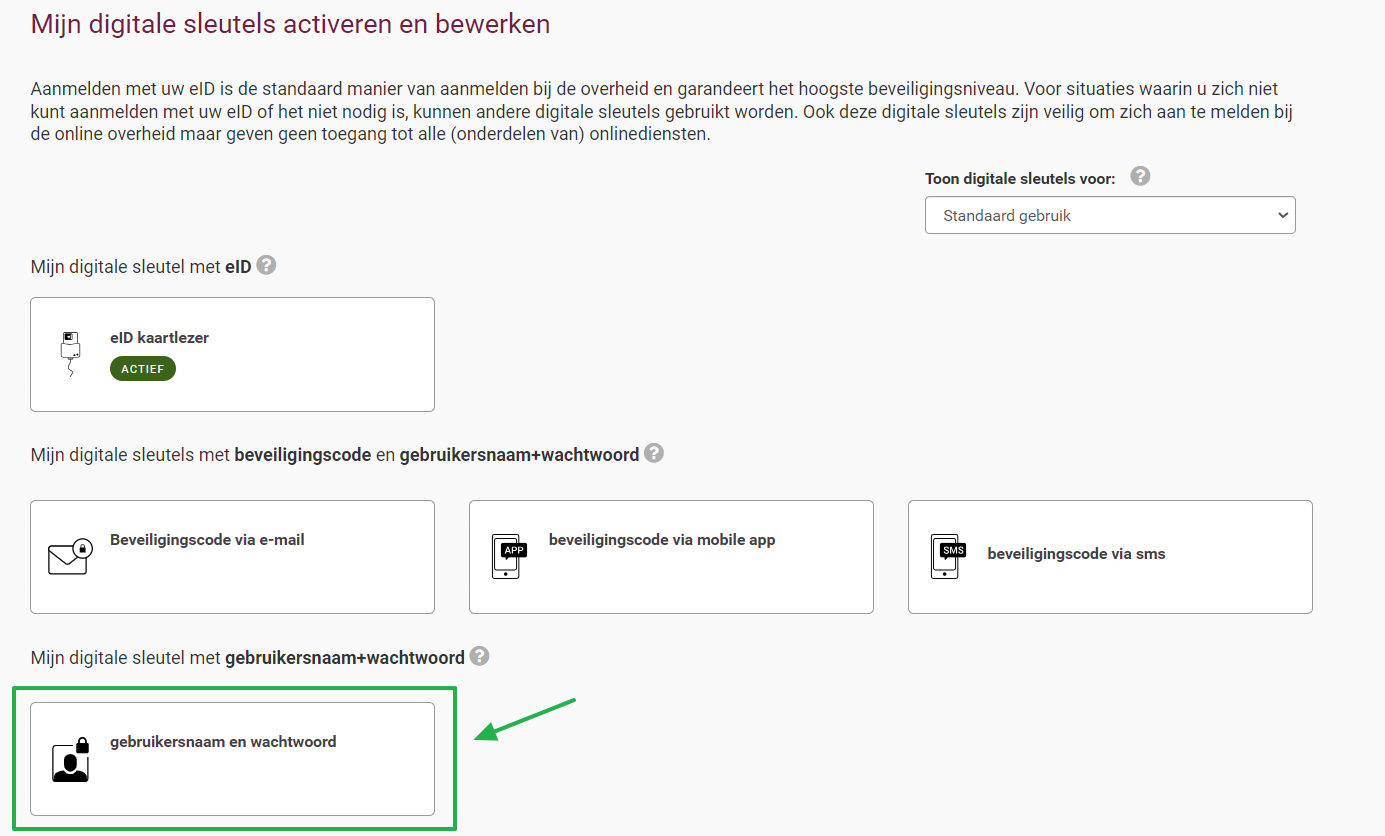Viewport: 1385px width, 836px height.
Task: Open 'beveiligingscode via sms'
Action: 1110,557
